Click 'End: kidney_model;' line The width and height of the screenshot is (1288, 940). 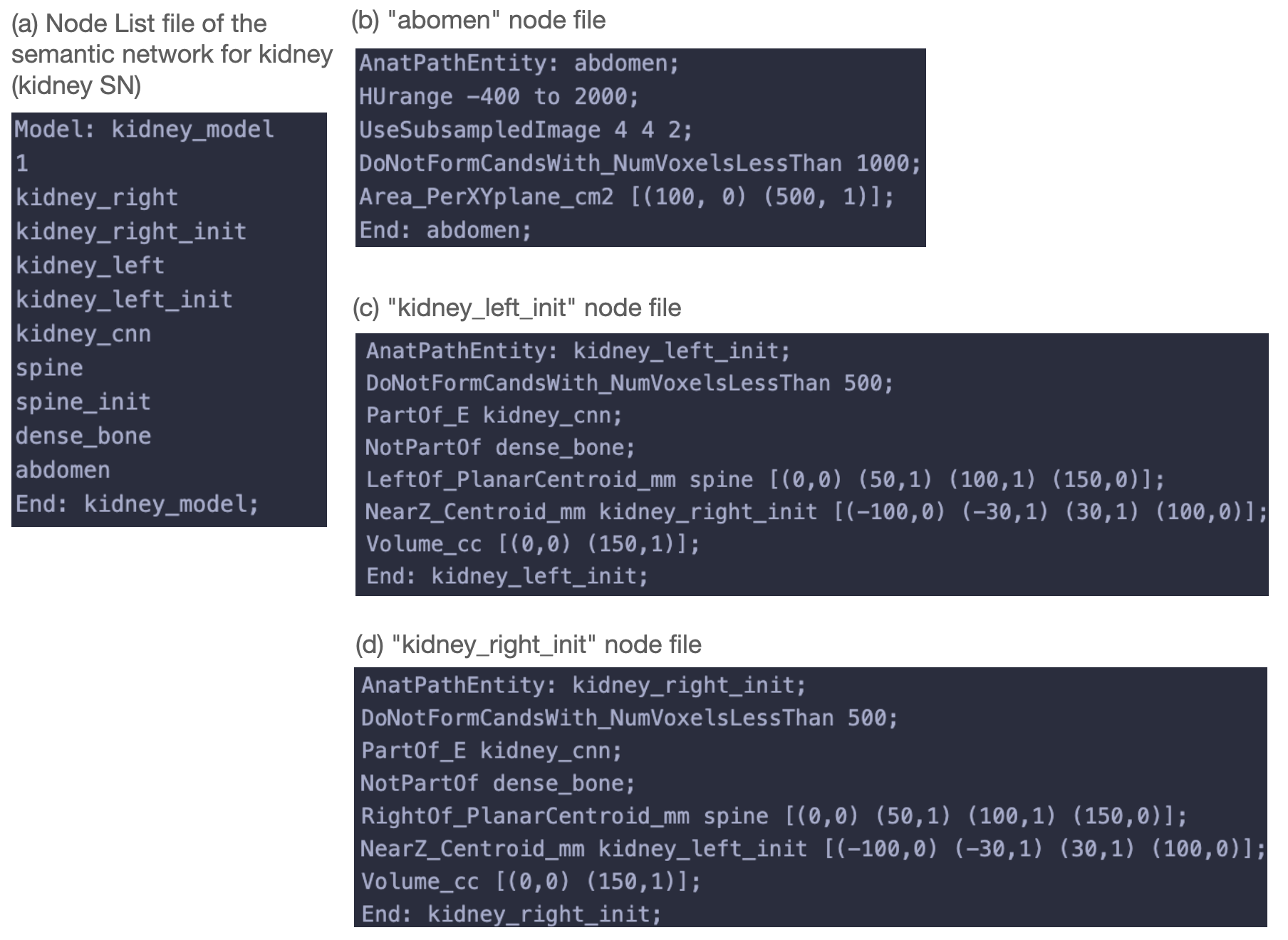click(137, 504)
